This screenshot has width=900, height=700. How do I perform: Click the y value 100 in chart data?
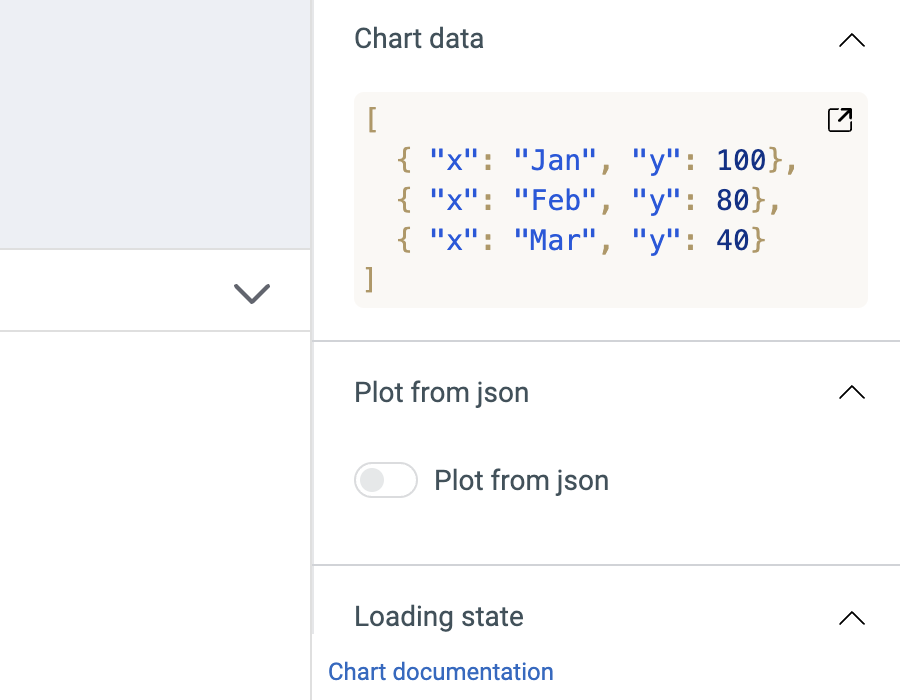pos(740,160)
